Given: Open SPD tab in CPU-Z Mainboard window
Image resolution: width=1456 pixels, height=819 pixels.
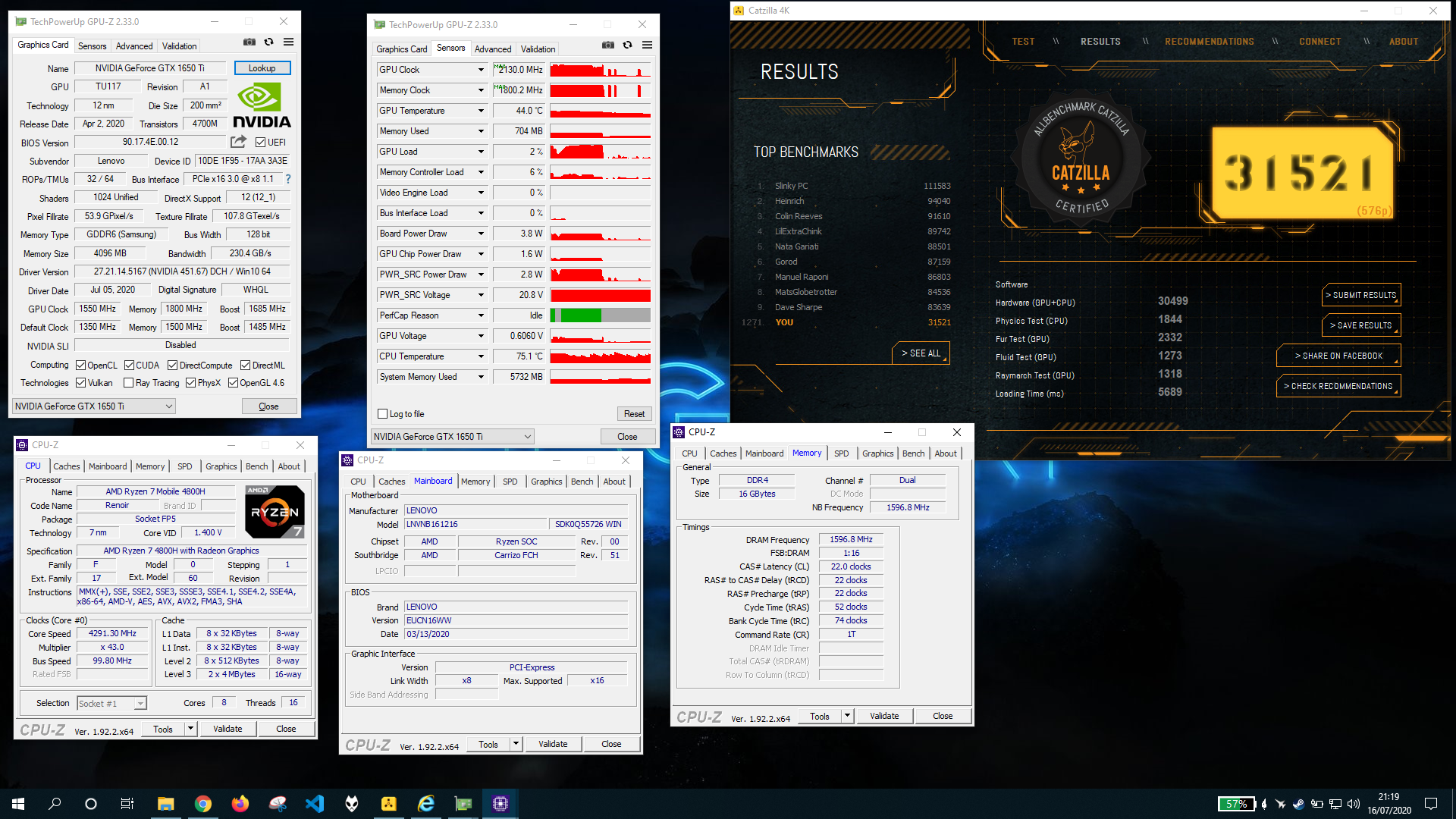Looking at the screenshot, I should pos(510,482).
